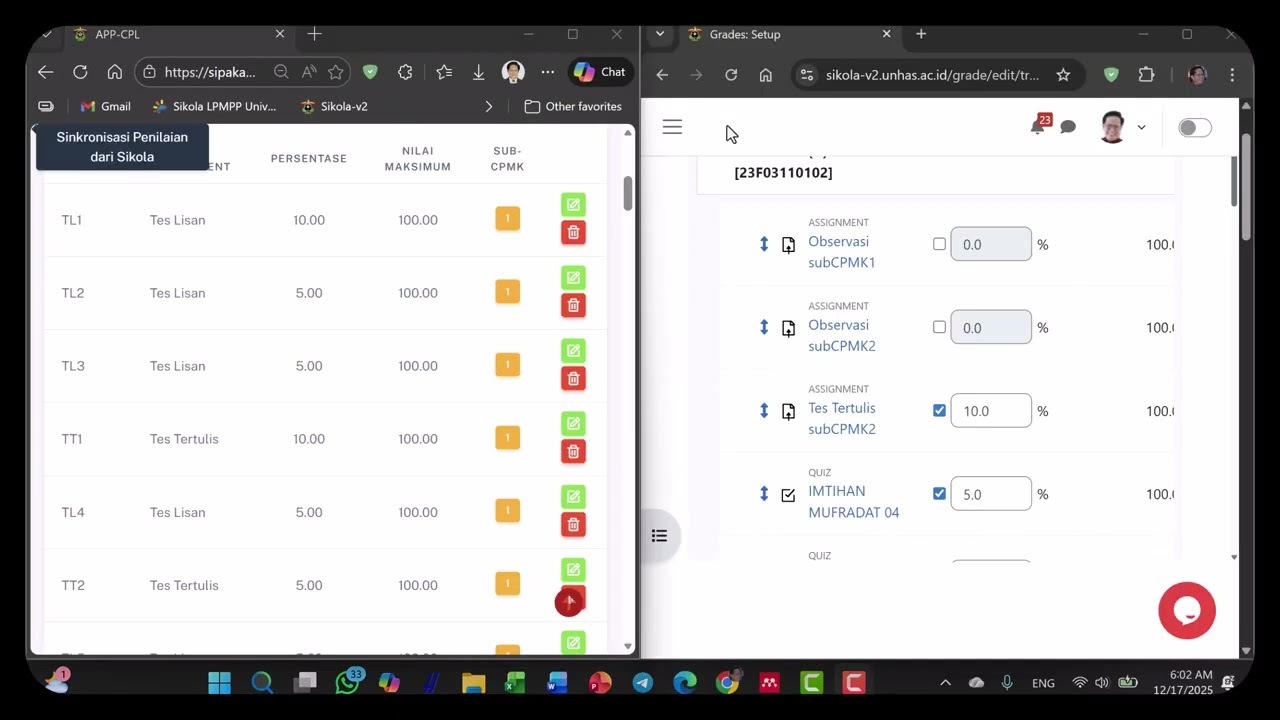Click the IMTIHAN MUFRADAT 04 weight field
Image resolution: width=1280 pixels, height=720 pixels.
click(x=990, y=493)
